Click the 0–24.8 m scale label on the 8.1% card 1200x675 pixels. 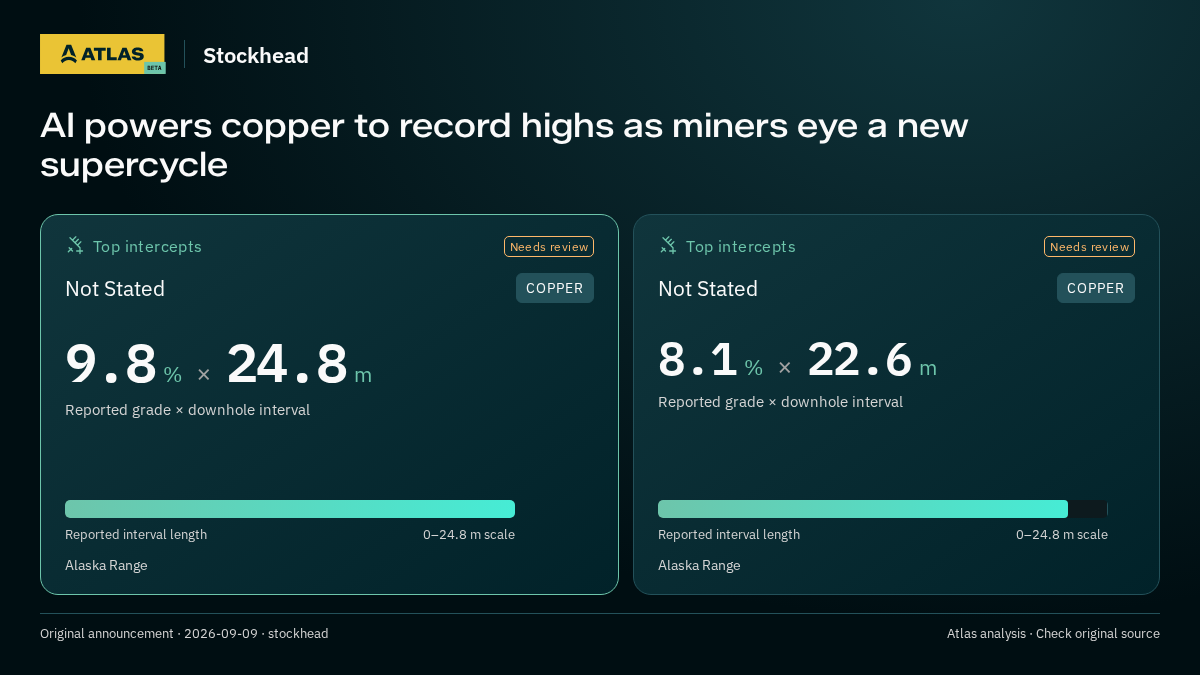click(1062, 535)
